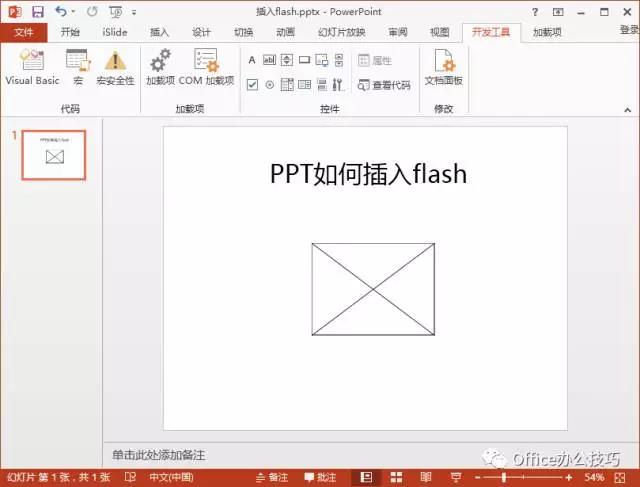
Task: Open Ribbon Display Options
Action: coord(558,12)
